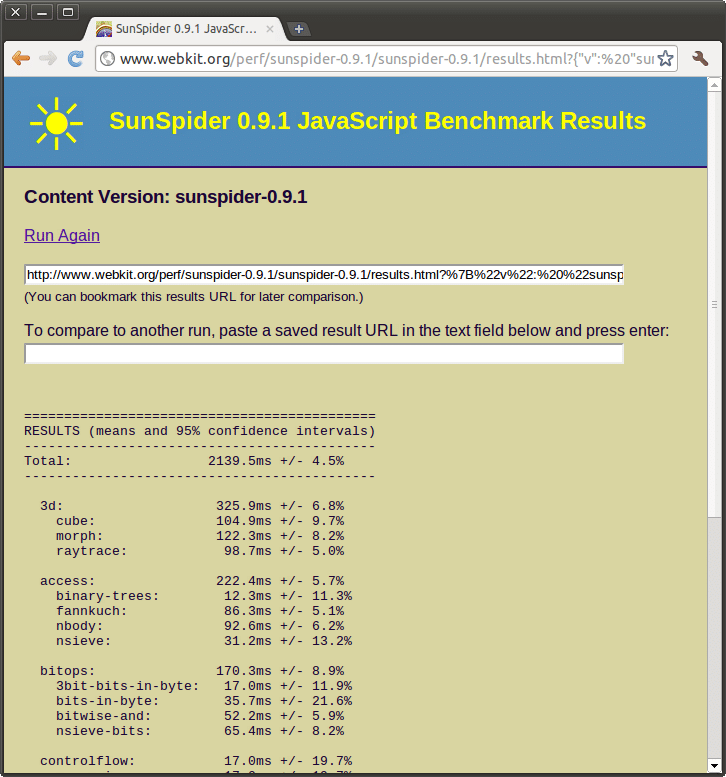Click the nbody: 92.6ms row

click(x=200, y=626)
